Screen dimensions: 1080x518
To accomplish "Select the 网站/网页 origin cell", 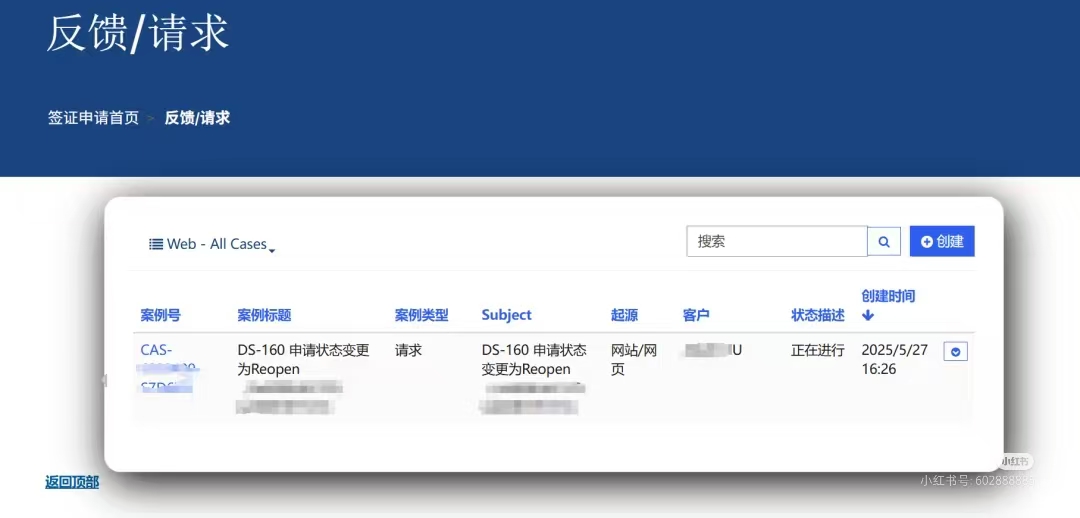I will (634, 360).
